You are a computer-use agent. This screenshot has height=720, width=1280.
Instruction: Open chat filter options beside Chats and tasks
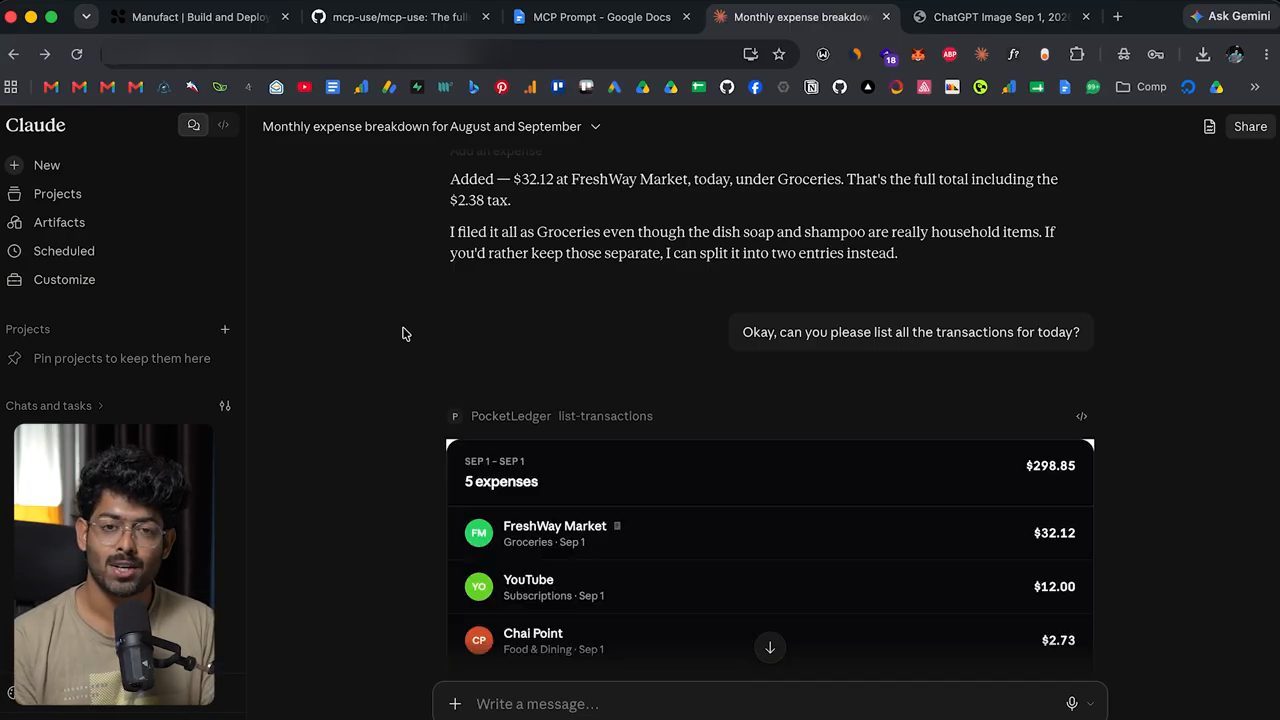pyautogui.click(x=225, y=406)
